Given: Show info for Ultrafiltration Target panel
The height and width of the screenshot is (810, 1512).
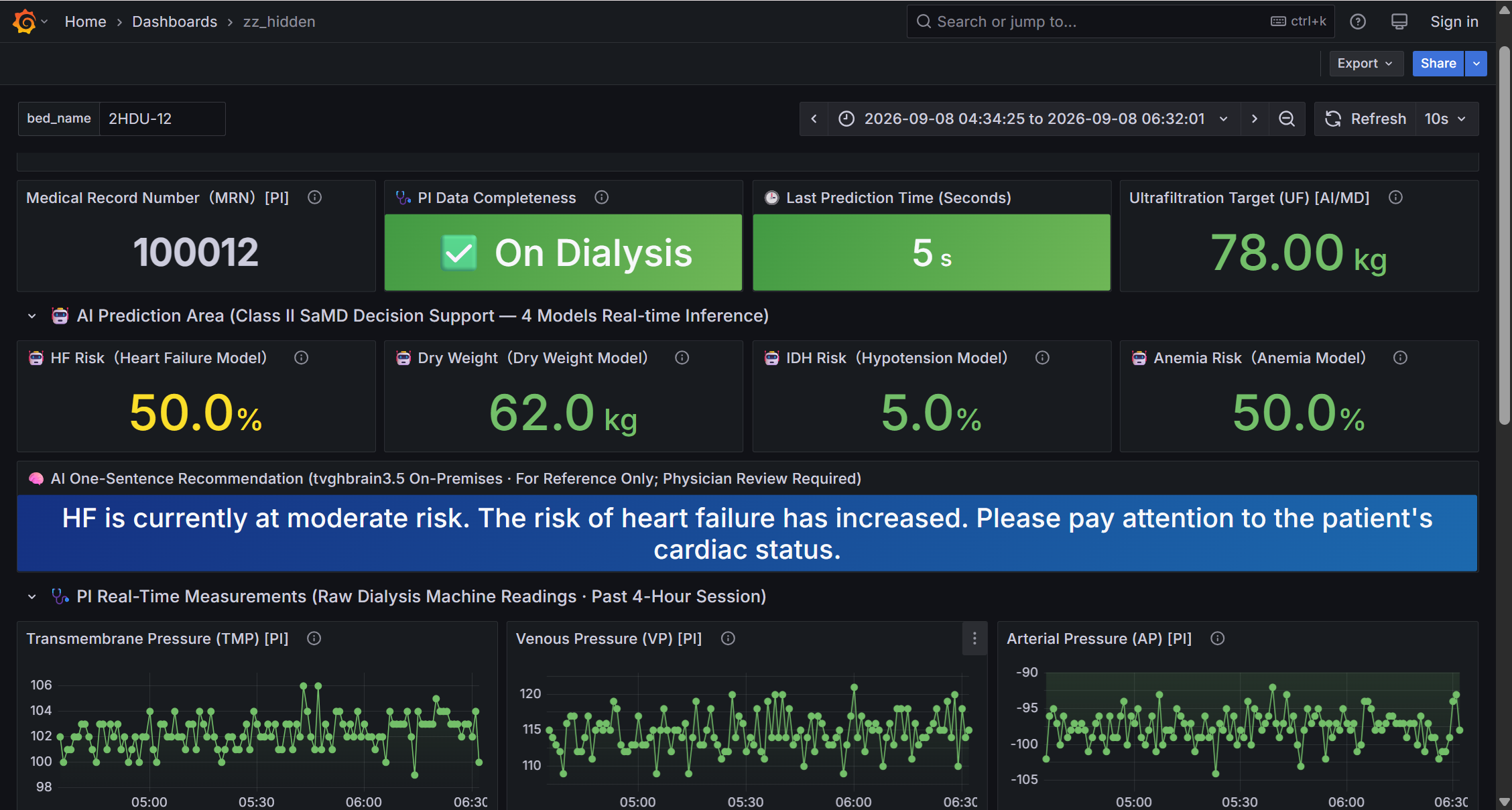Looking at the screenshot, I should coord(1395,198).
